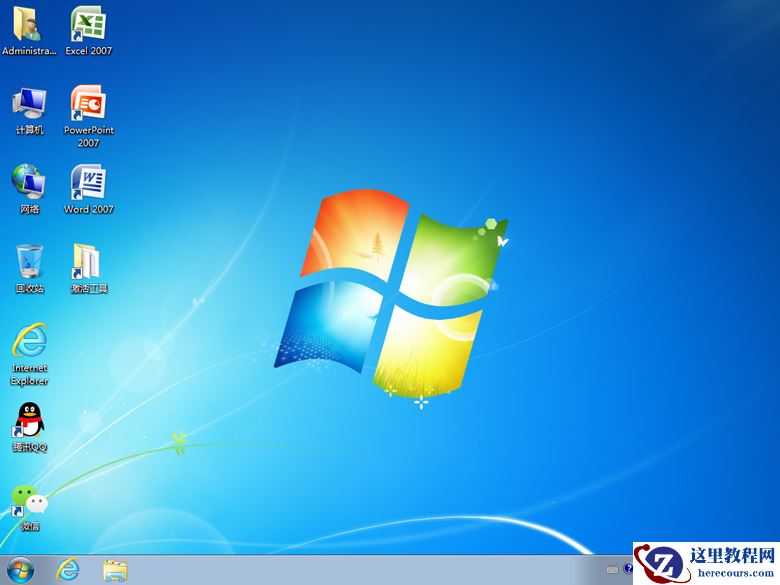Click the keyboard language bar icon
The image size is (780, 585).
pyautogui.click(x=613, y=570)
